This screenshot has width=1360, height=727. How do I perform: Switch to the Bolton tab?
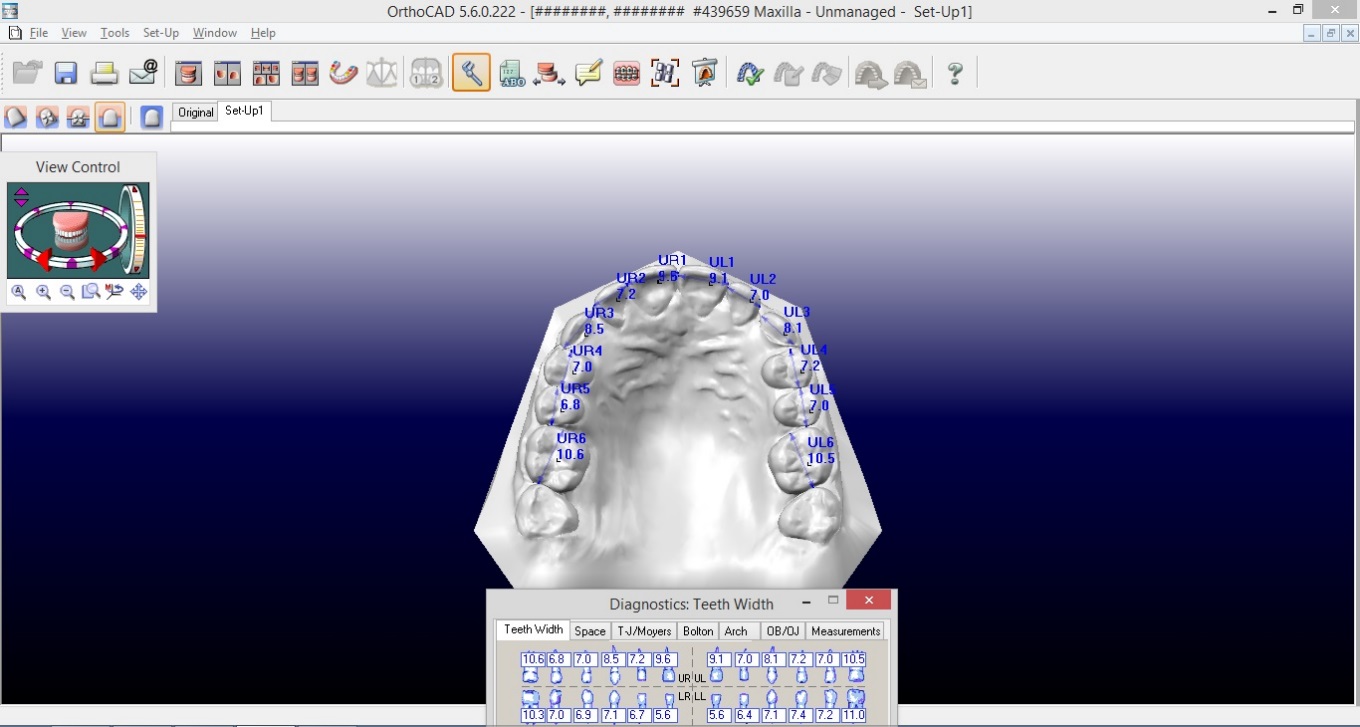[x=698, y=631]
